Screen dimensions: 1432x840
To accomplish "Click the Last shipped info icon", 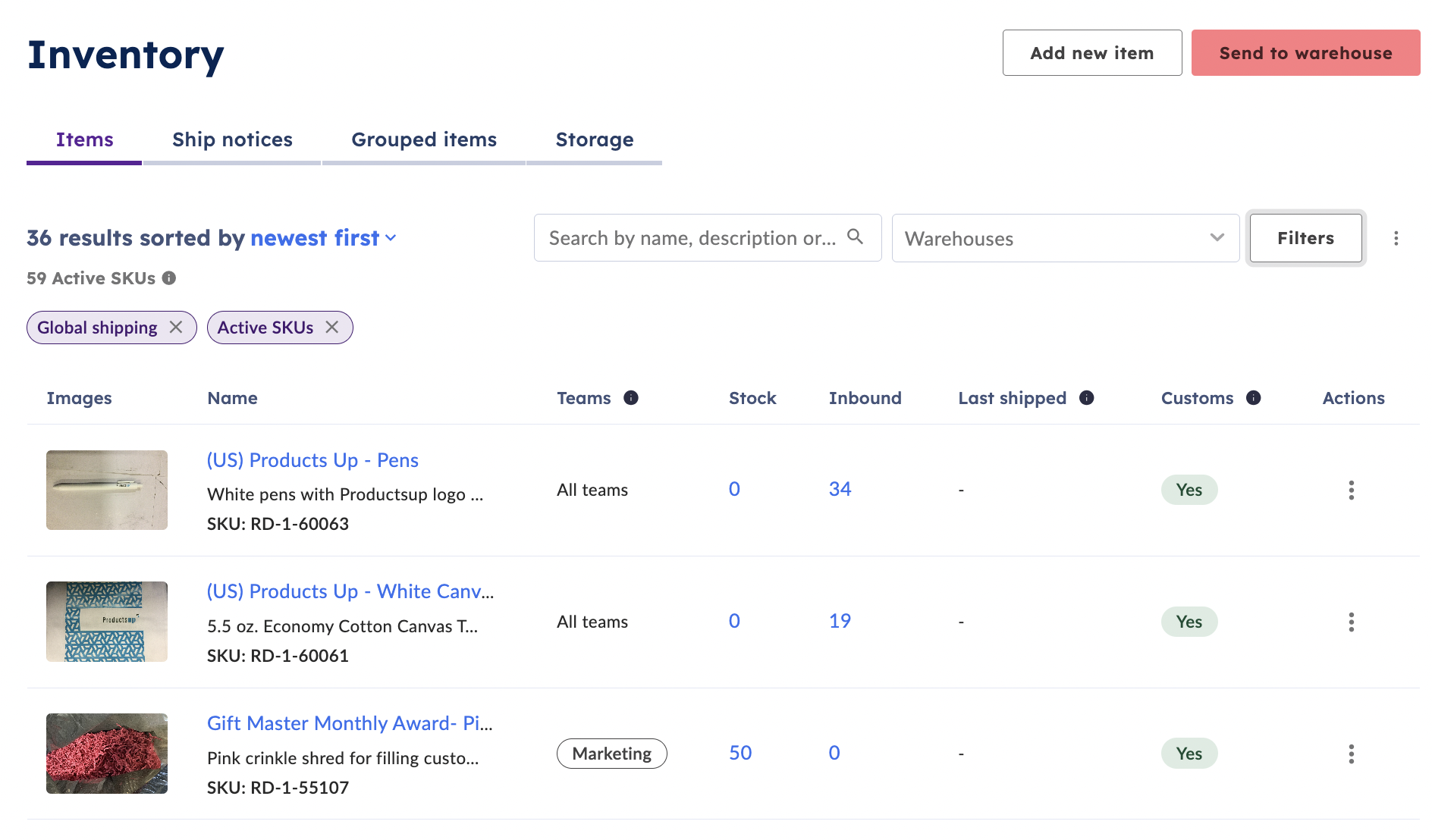I will tap(1087, 398).
